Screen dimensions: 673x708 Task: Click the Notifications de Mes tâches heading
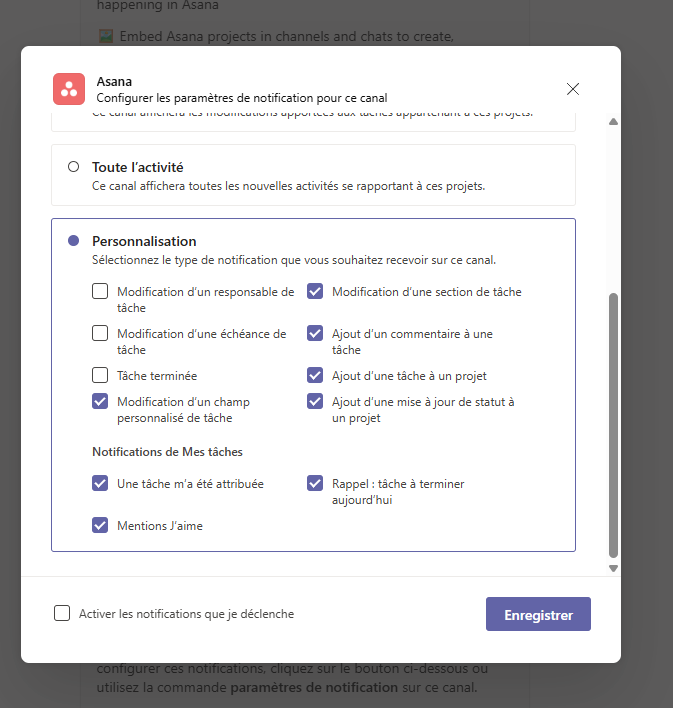pos(167,452)
